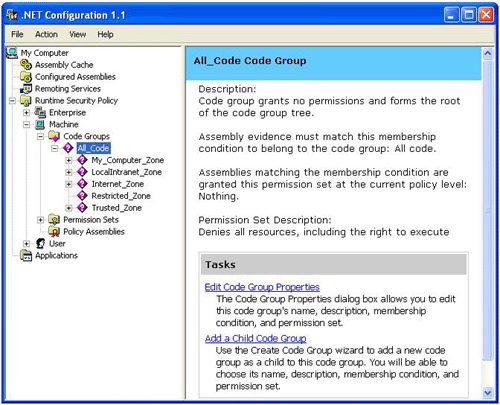500x405 pixels.
Task: Select the Enterprise policy level icon
Action: click(x=40, y=113)
